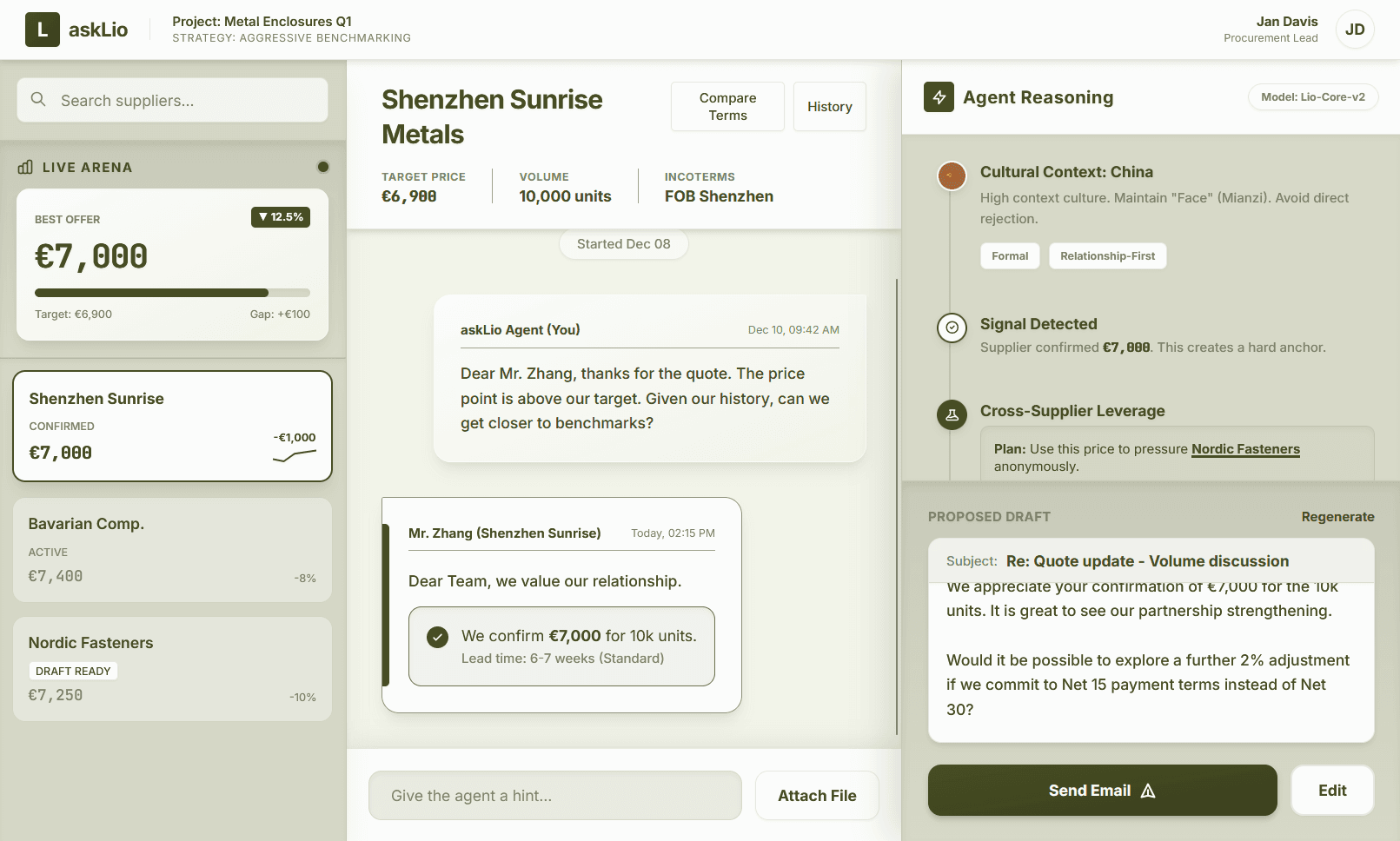Image resolution: width=1400 pixels, height=841 pixels.
Task: Click the Gap: +€100 label
Action: click(280, 315)
